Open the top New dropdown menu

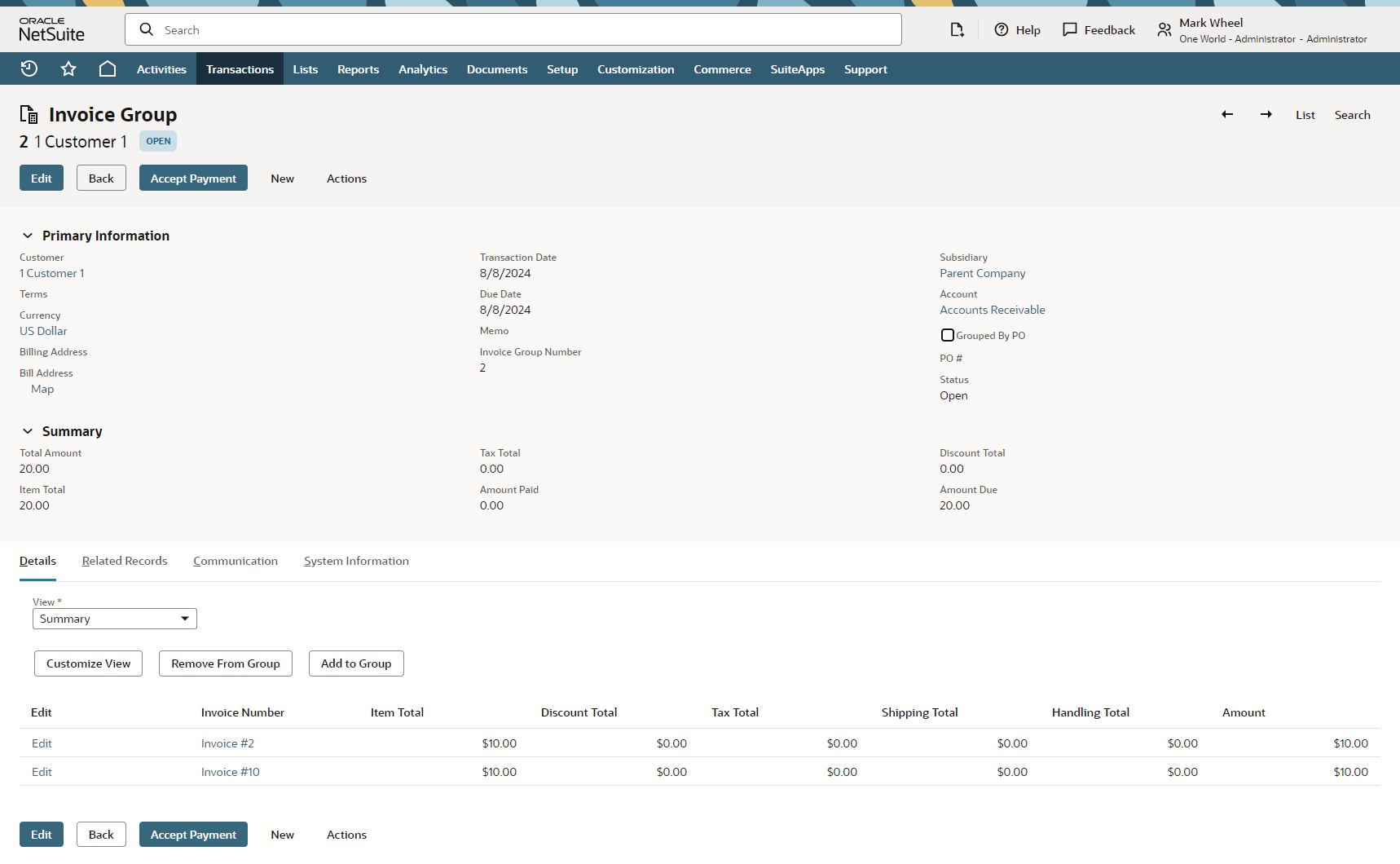point(283,179)
